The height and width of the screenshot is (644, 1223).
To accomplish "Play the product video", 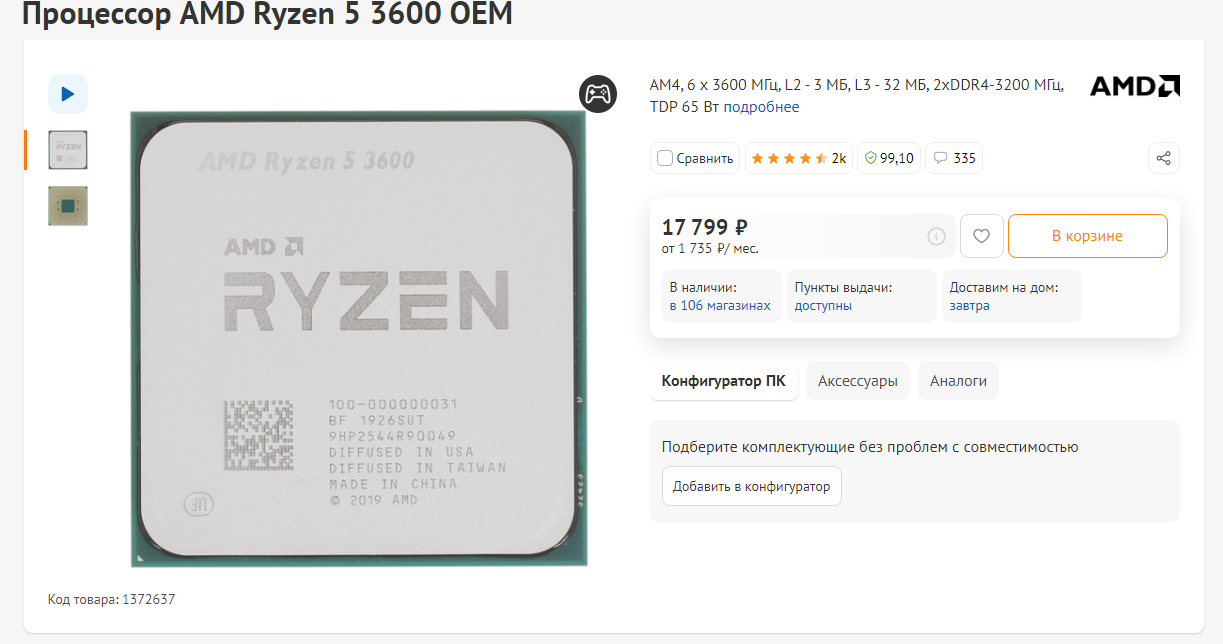I will click(68, 94).
